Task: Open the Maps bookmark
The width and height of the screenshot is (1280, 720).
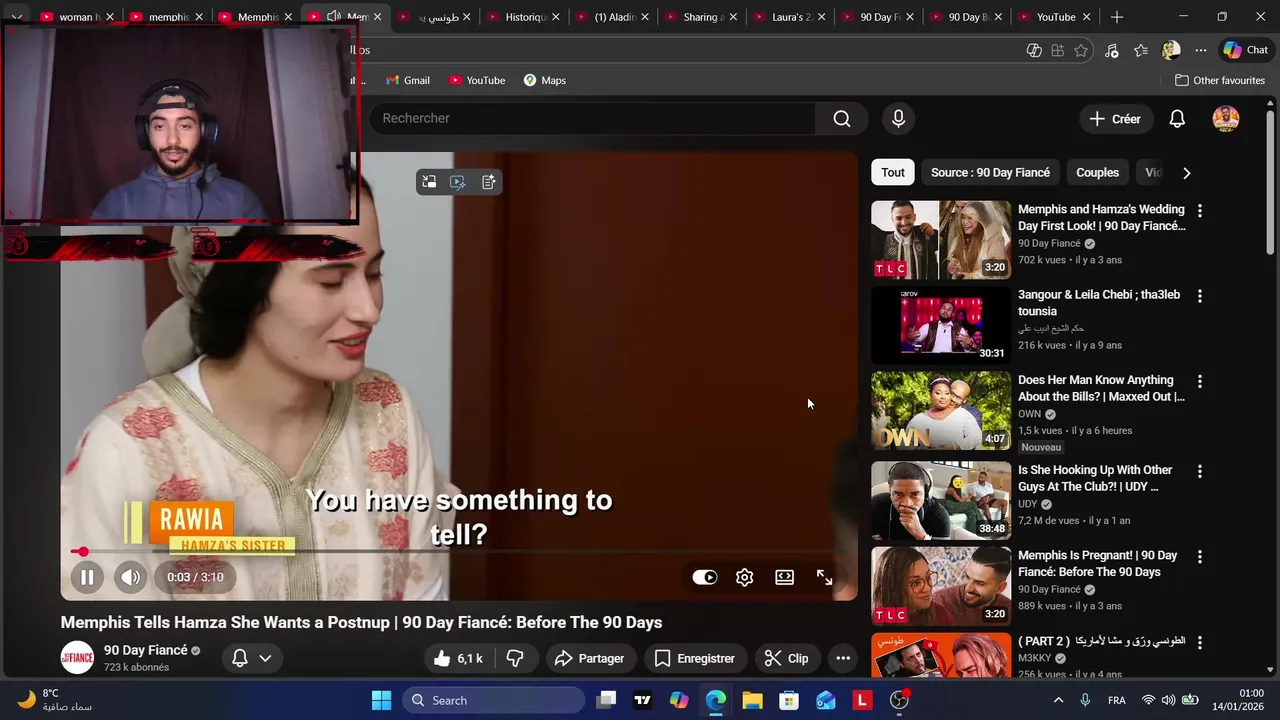Action: (x=545, y=80)
